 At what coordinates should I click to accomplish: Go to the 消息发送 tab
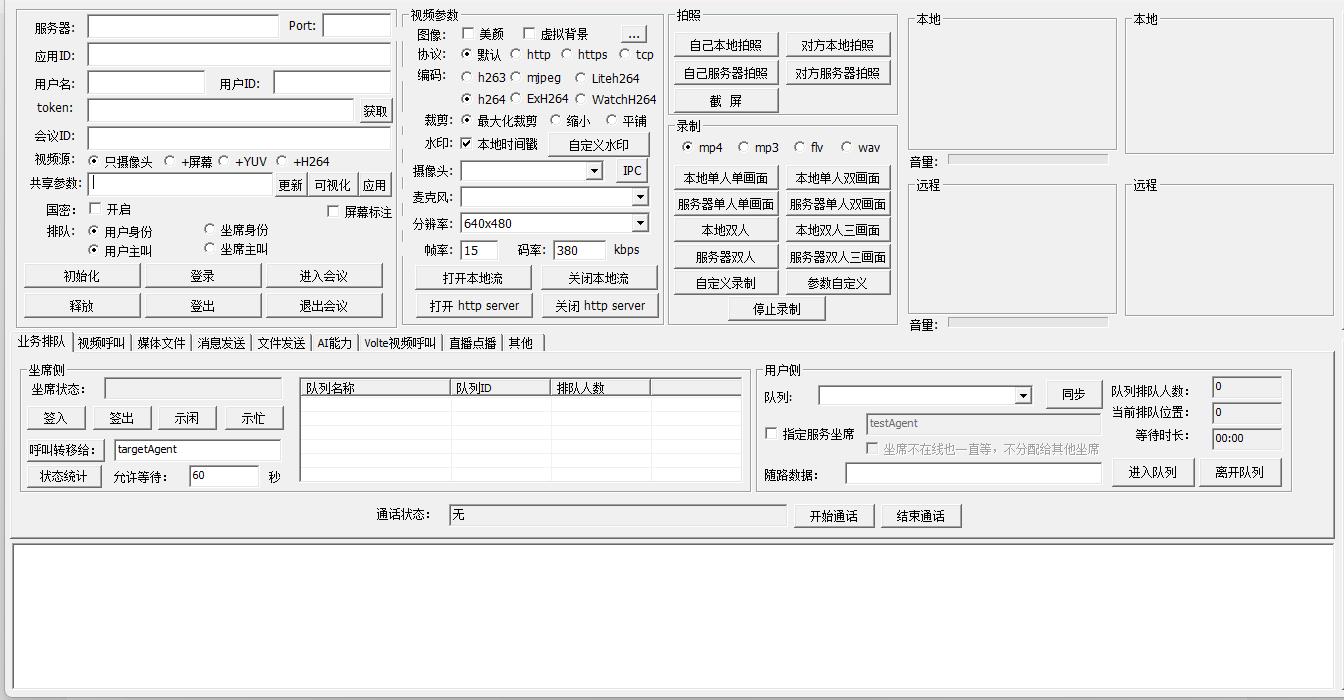[x=221, y=343]
